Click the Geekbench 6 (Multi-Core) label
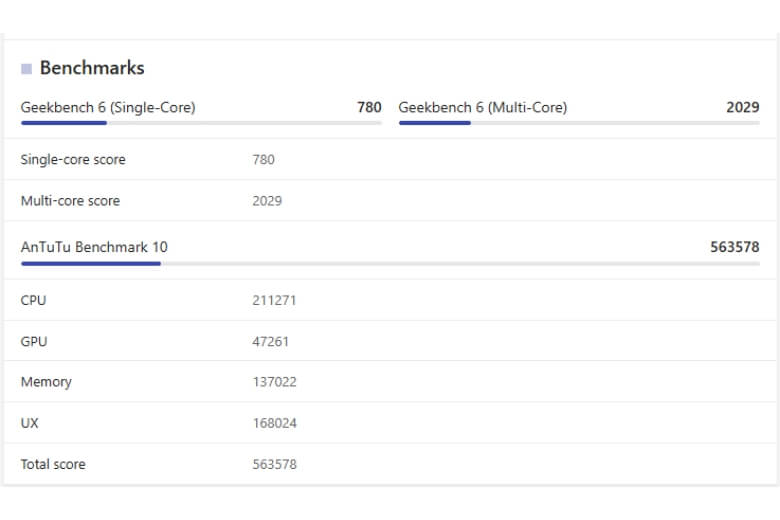 pos(483,107)
